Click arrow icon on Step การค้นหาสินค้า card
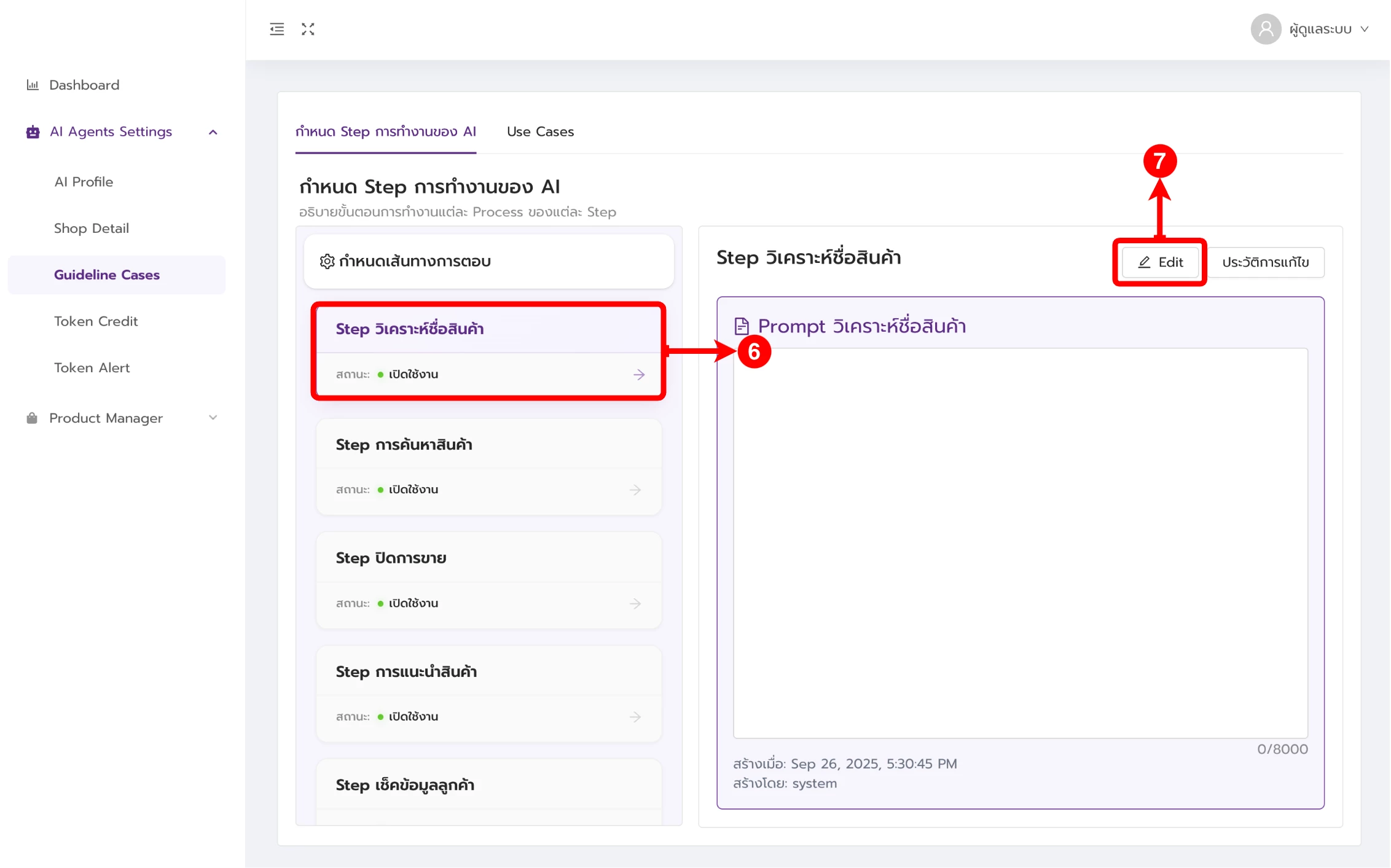 [635, 490]
